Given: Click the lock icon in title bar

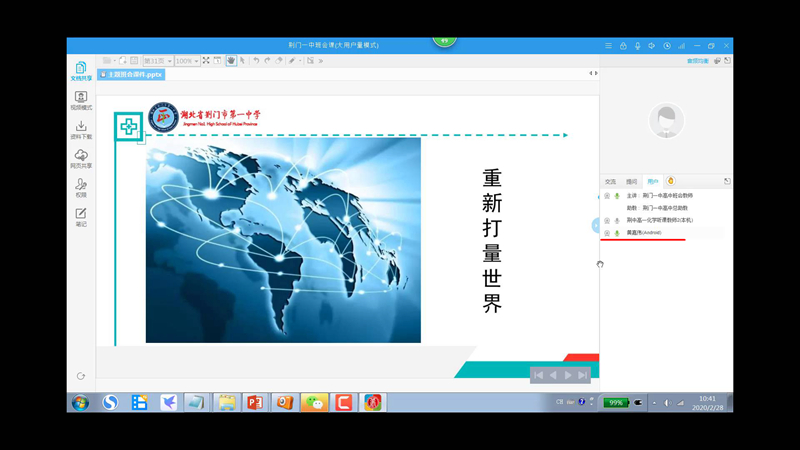Looking at the screenshot, I should 623,46.
